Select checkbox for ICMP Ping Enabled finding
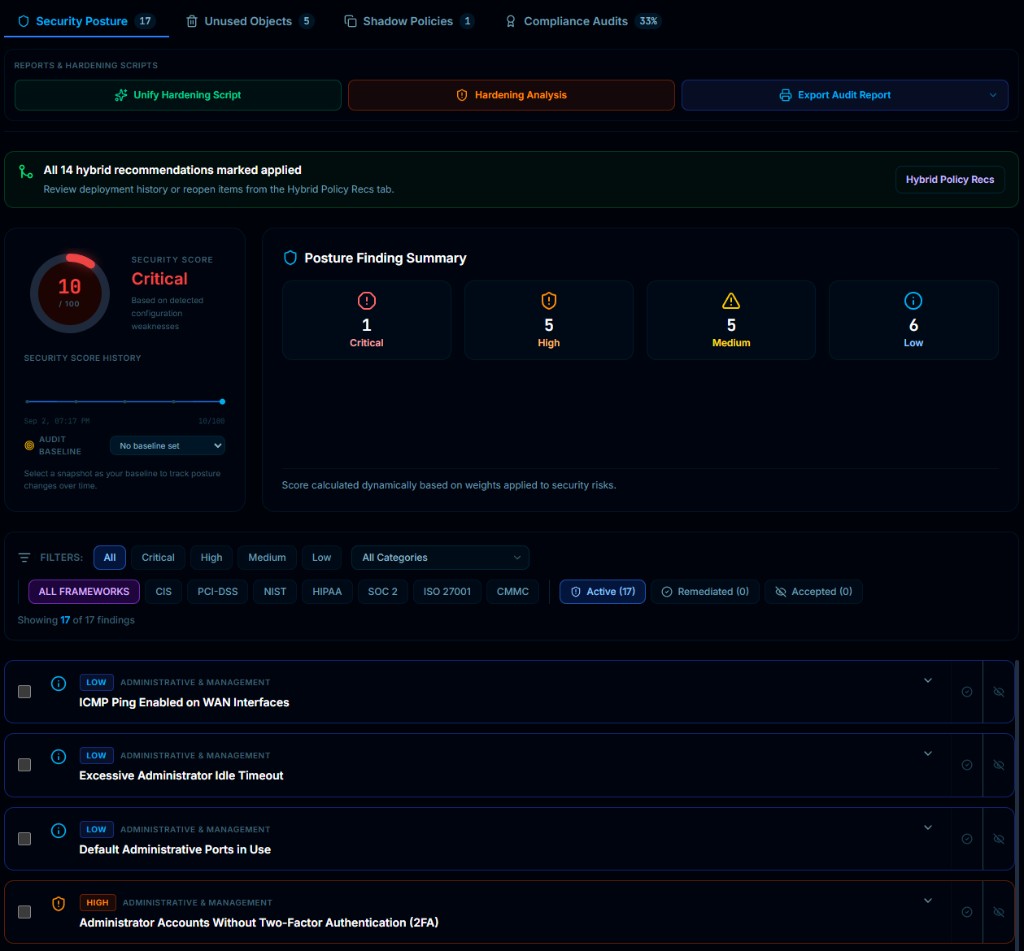 (x=24, y=691)
